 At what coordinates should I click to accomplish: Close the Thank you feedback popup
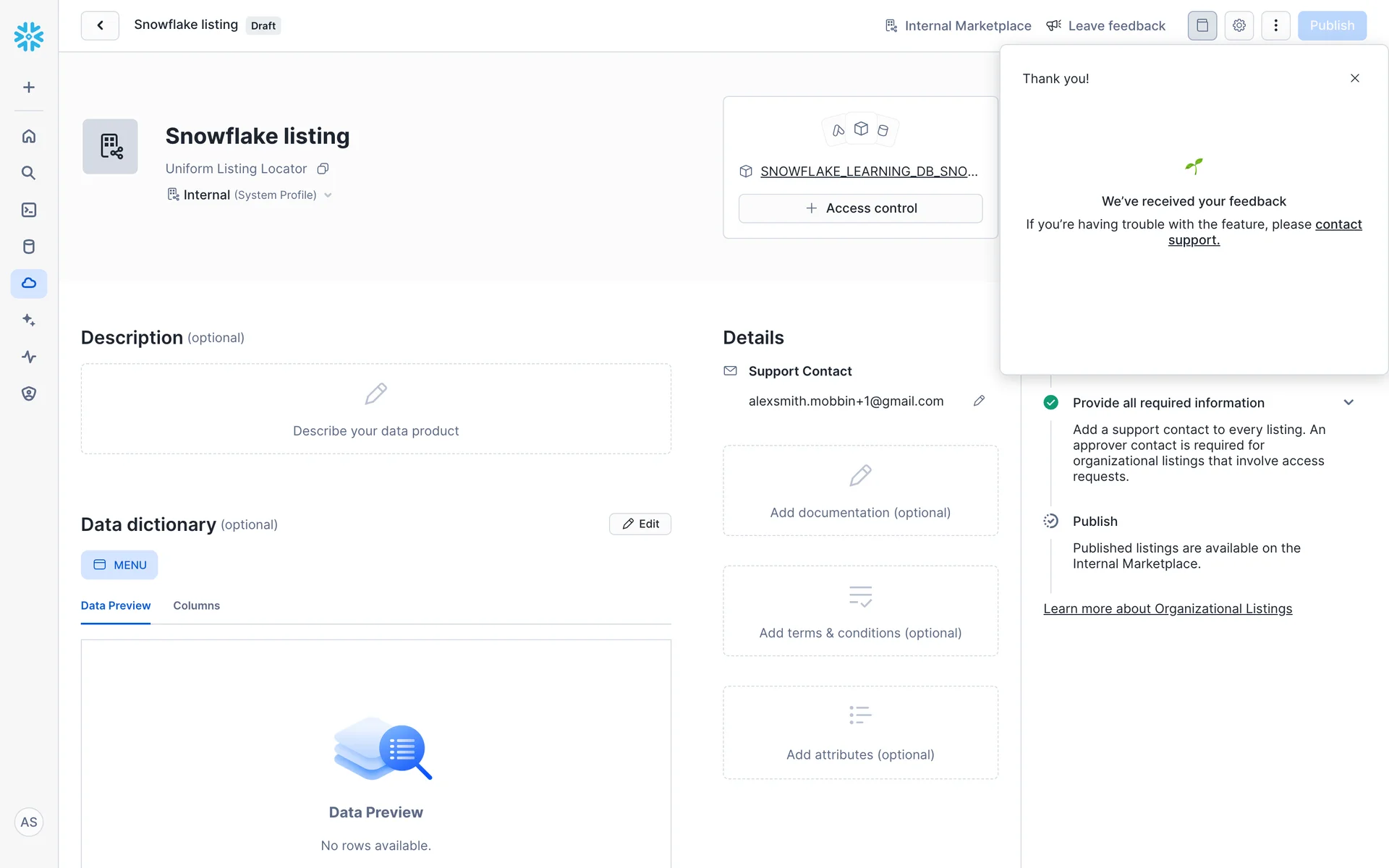pos(1354,78)
